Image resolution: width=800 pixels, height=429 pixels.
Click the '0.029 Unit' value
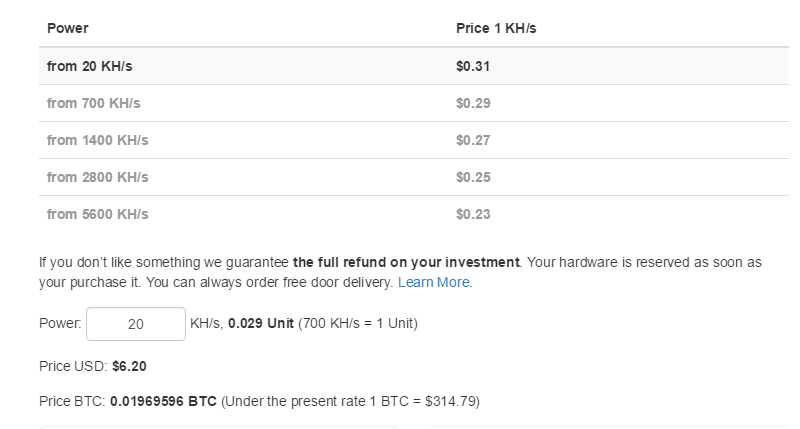click(261, 324)
